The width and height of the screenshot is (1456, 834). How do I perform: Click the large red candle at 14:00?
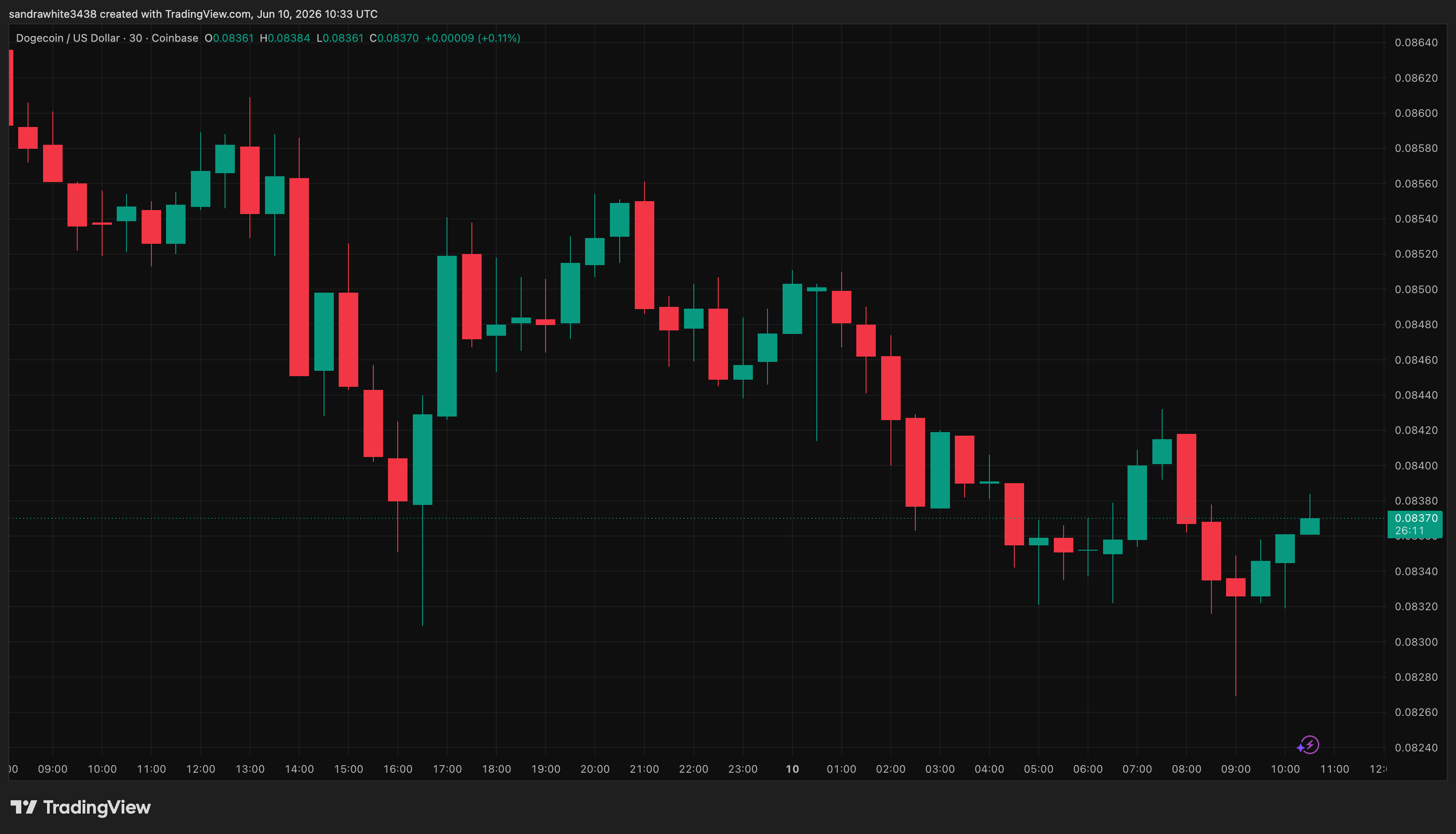click(299, 277)
